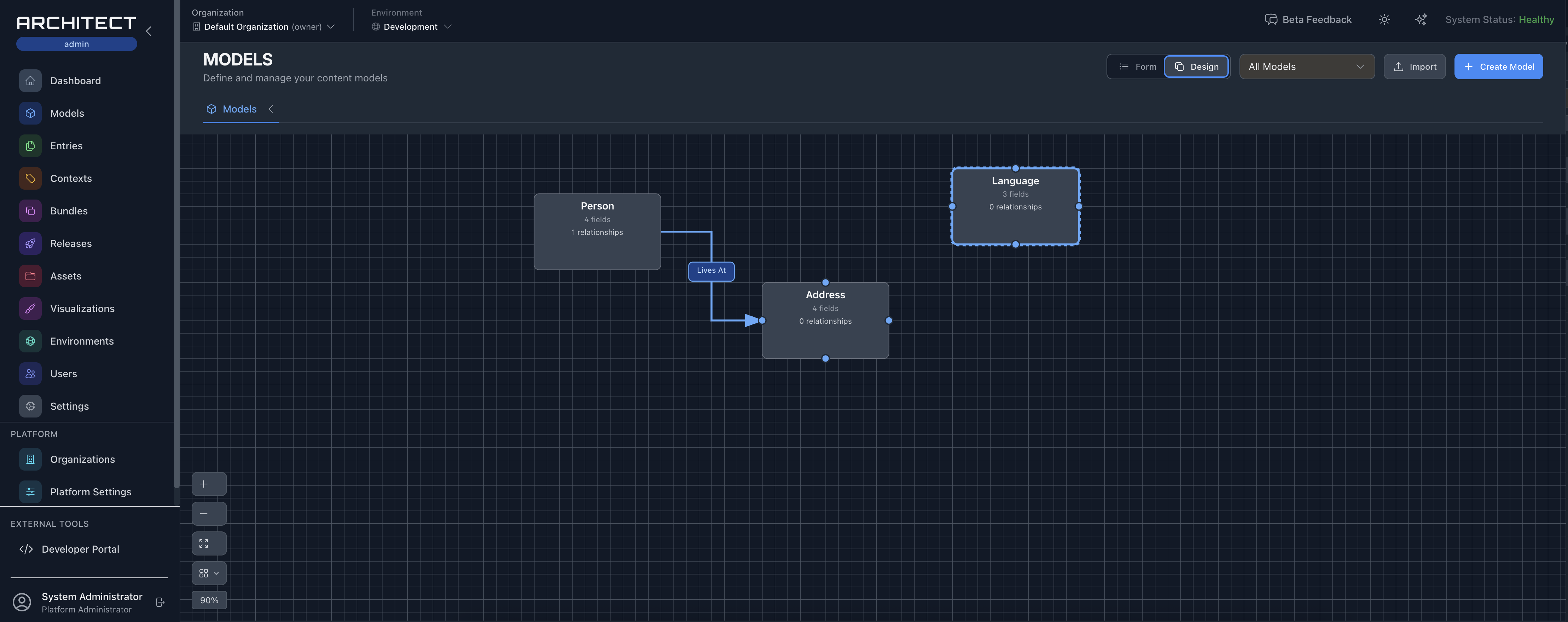The image size is (1568, 622).
Task: Click the user avatar icon at bottom left
Action: click(x=22, y=602)
